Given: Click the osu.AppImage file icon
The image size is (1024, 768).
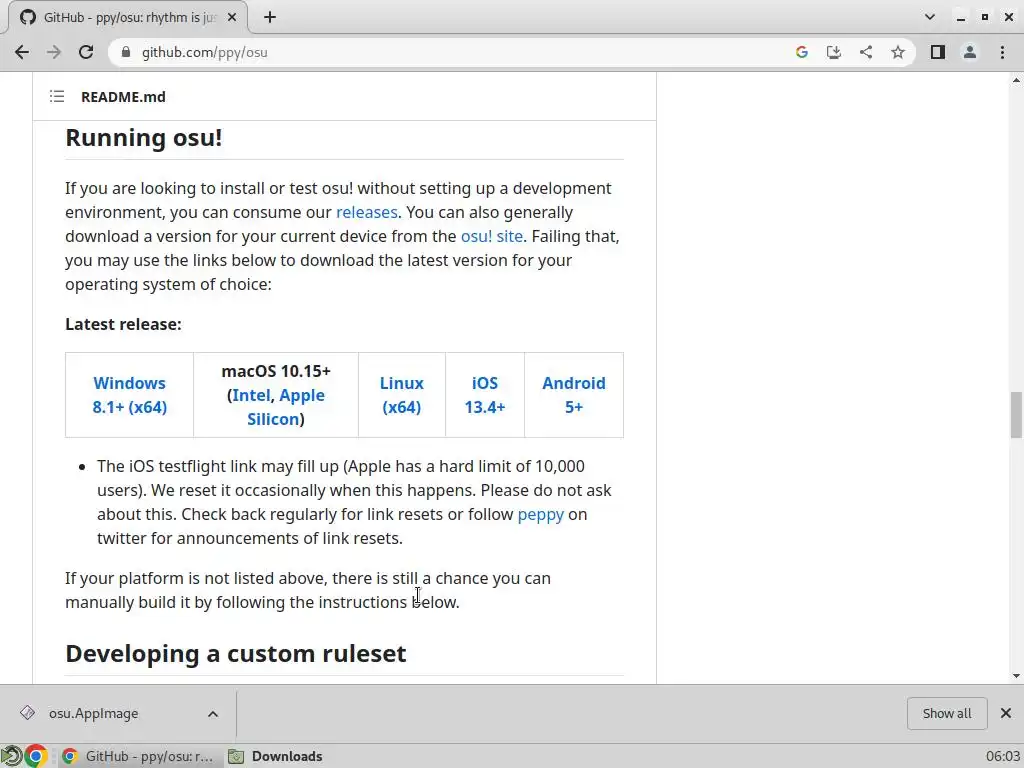Looking at the screenshot, I should (27, 713).
